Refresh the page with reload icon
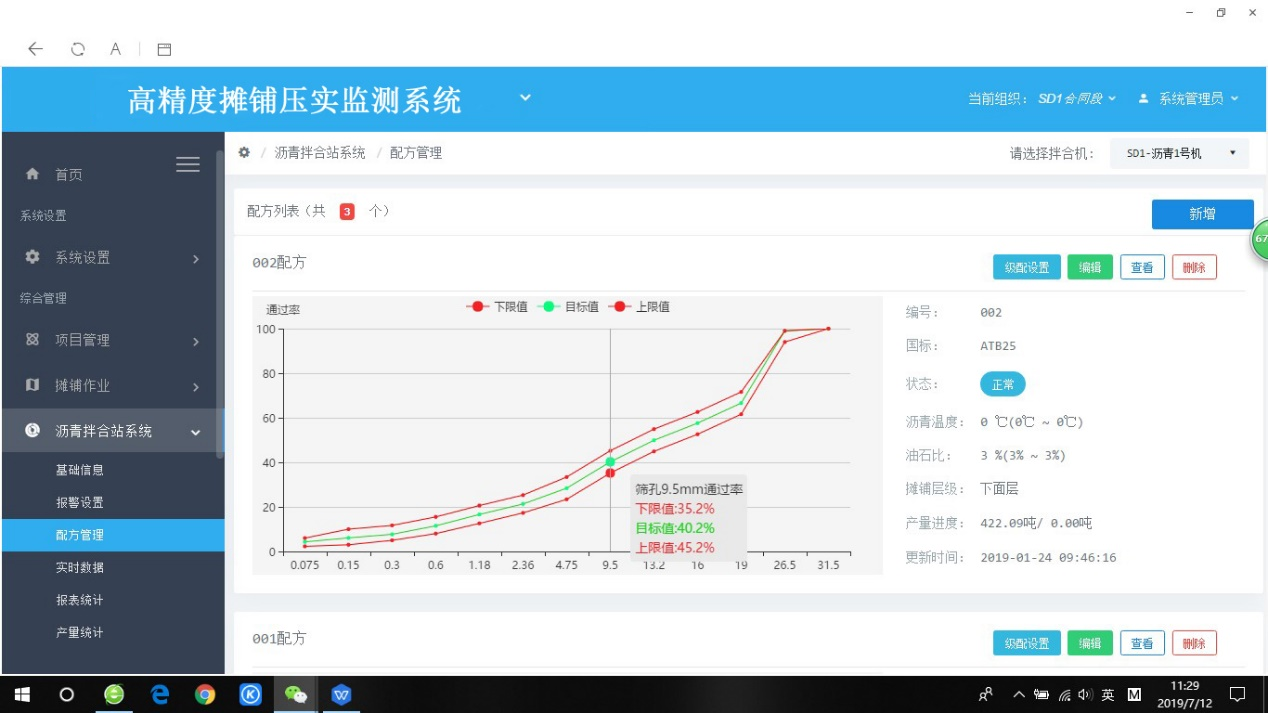 point(77,49)
